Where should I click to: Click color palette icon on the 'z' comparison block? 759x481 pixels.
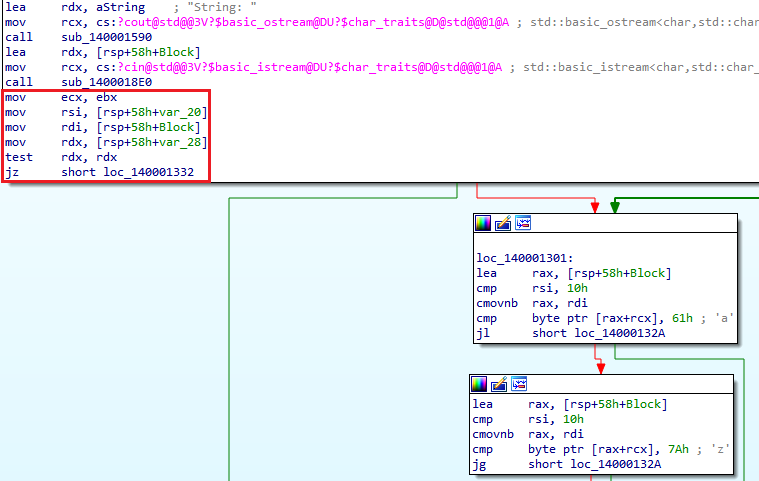pos(481,384)
